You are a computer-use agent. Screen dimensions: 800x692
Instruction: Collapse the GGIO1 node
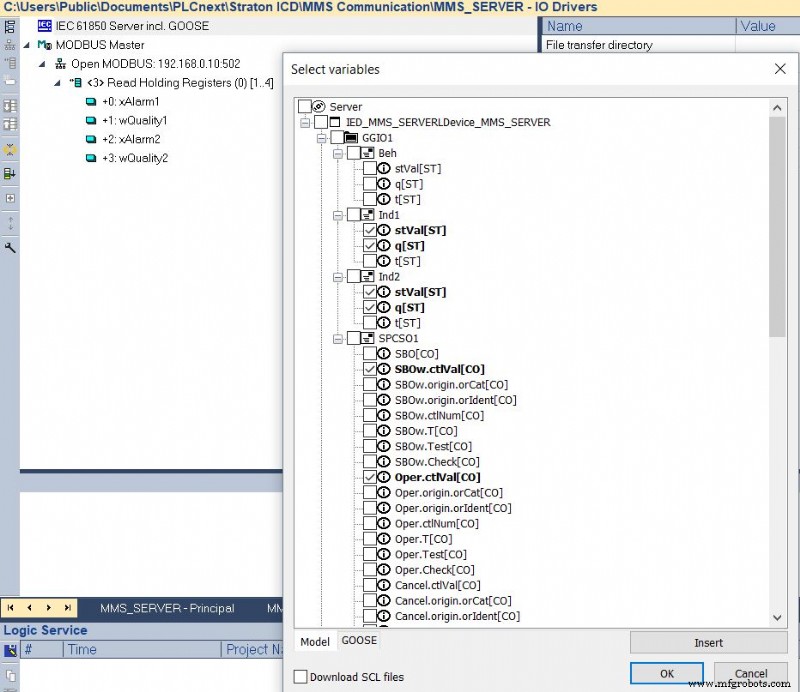tap(320, 139)
